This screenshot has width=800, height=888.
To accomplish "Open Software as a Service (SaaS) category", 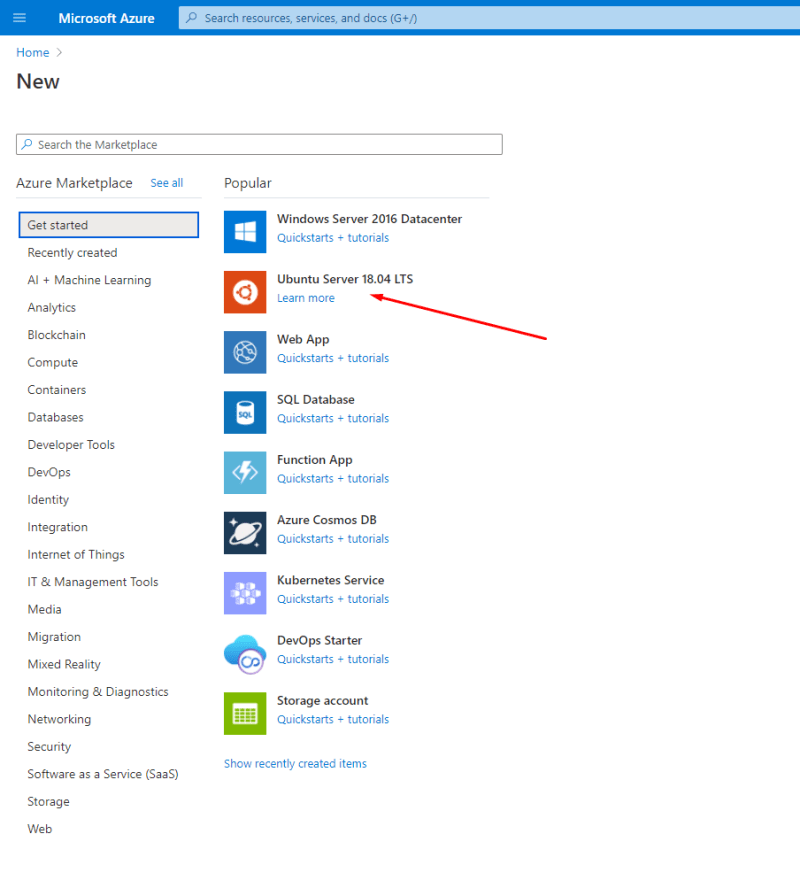I will point(103,774).
